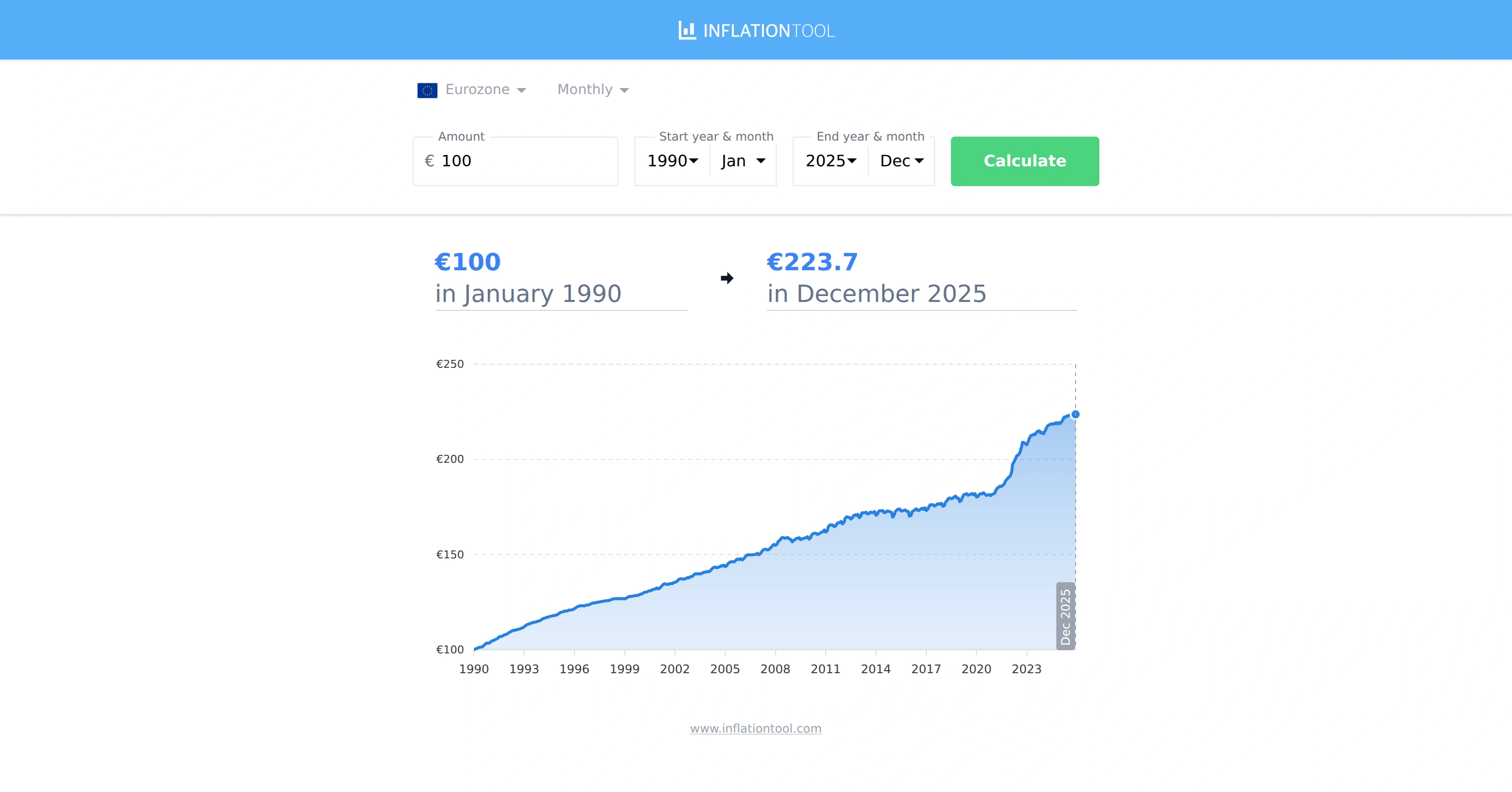Screen dimensions: 1512x792
Task: Click the endpoint dot on the chart line
Action: click(1075, 414)
